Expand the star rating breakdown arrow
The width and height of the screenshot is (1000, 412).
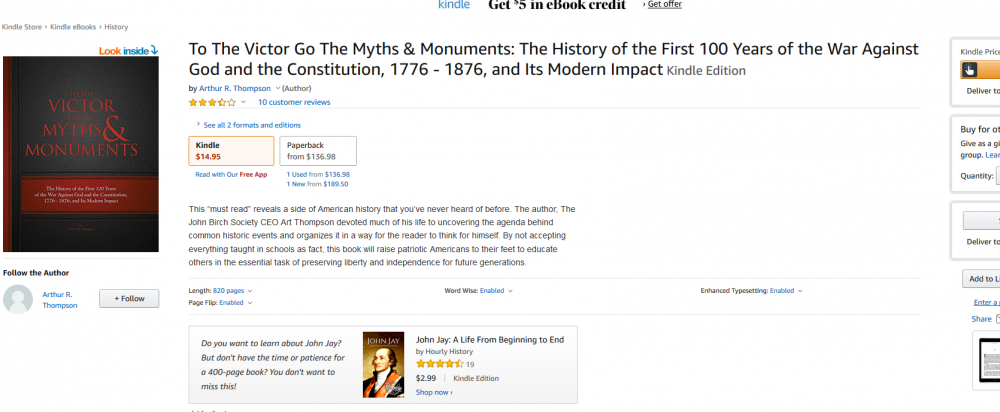(246, 102)
